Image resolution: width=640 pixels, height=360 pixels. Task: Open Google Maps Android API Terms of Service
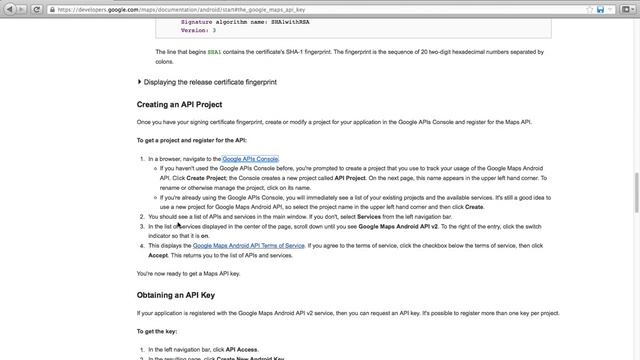point(249,246)
